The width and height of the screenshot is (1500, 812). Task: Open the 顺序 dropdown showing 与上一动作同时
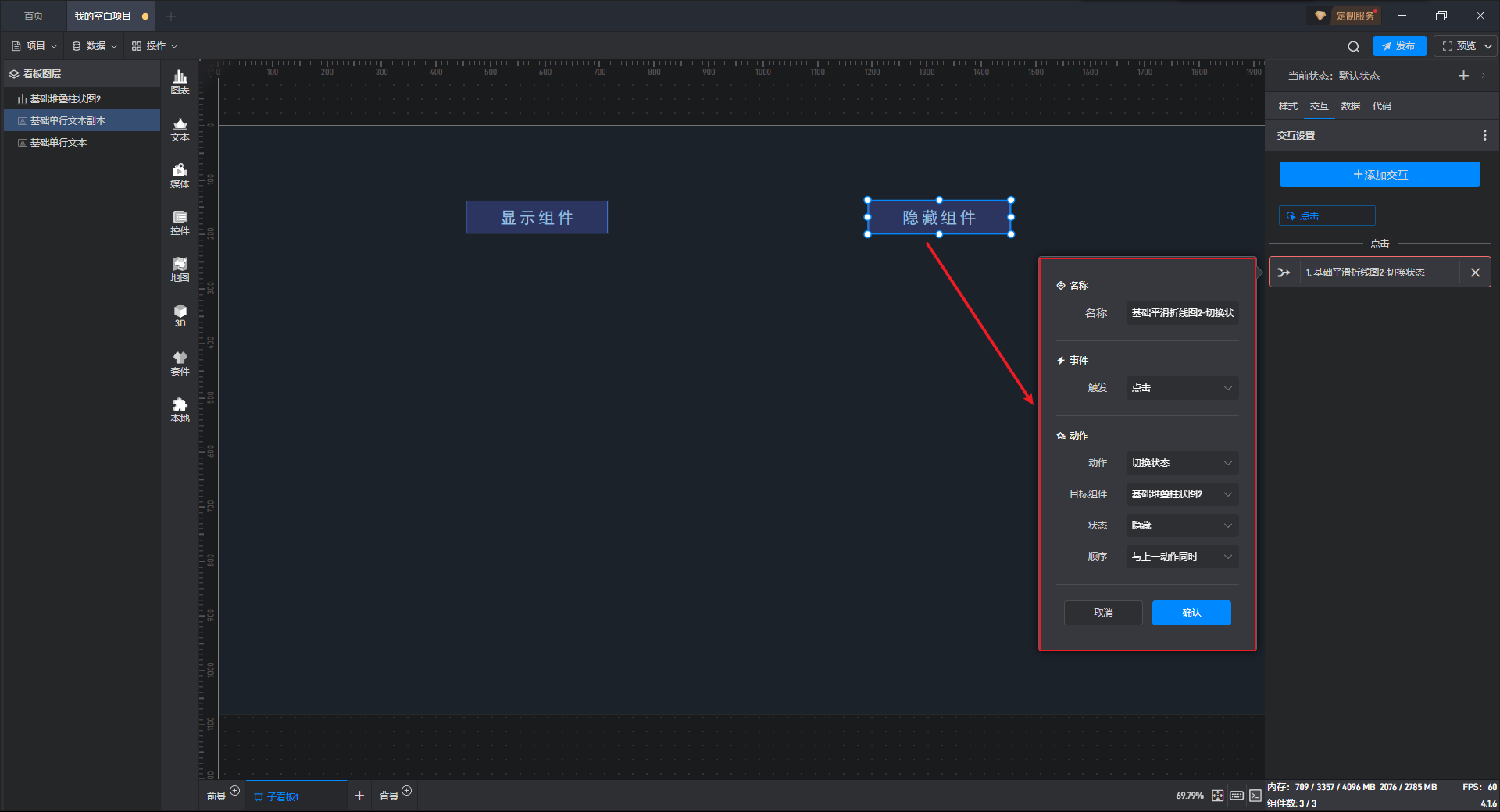tap(1182, 557)
